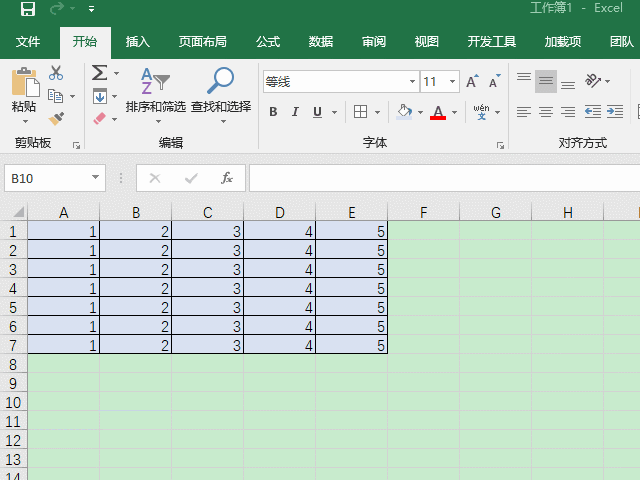Expand the font size dropdown
640x480 pixels.
[453, 82]
